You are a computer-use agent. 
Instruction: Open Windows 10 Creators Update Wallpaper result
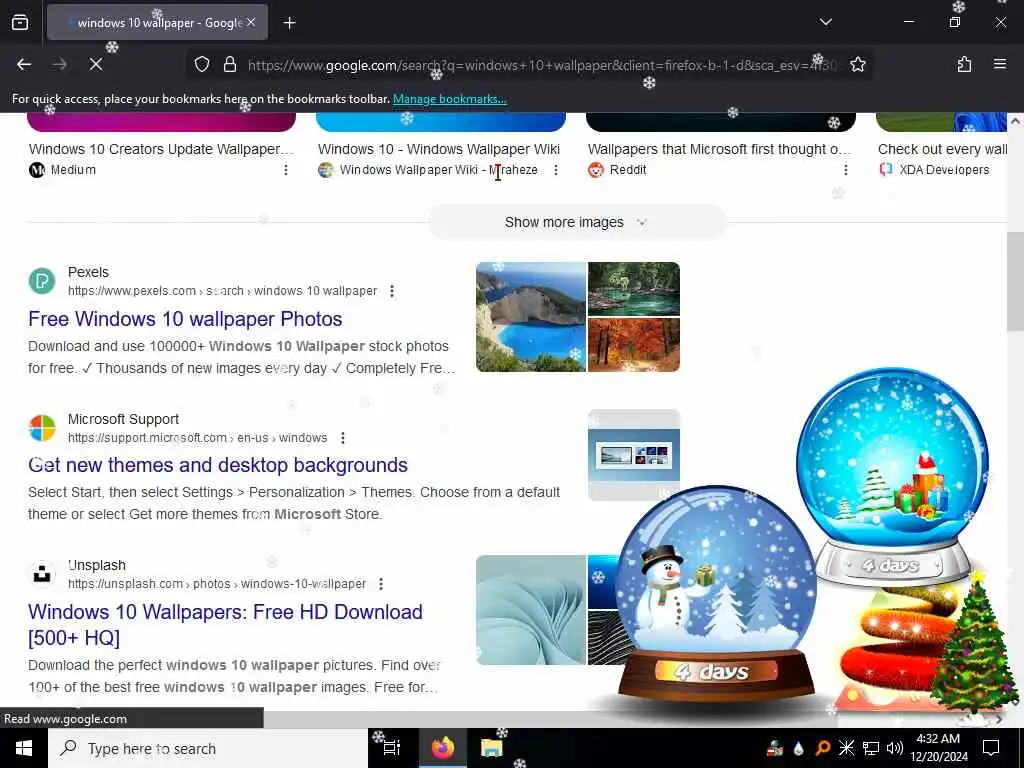(161, 149)
